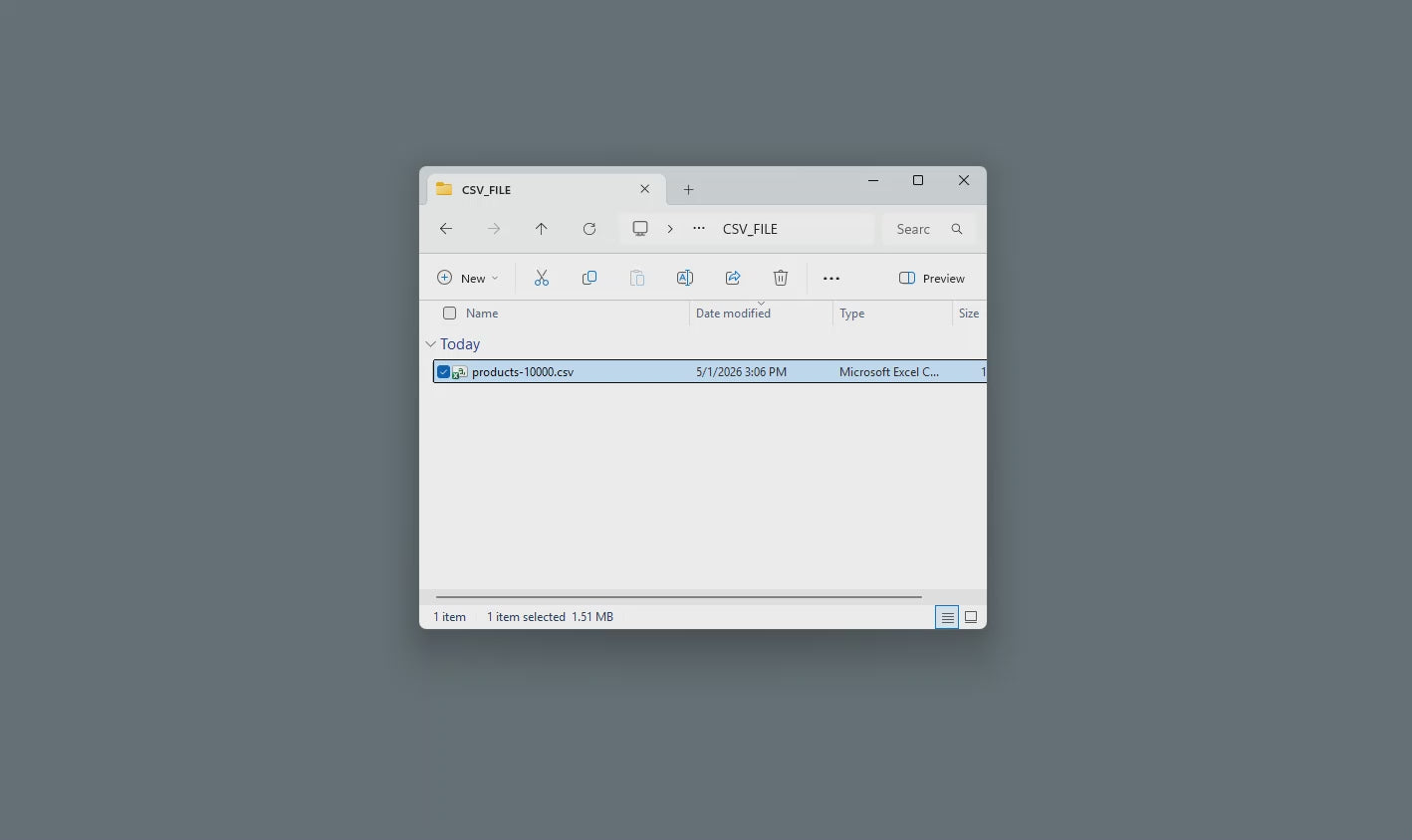1412x840 pixels.
Task: Click CSV_FILE in the address bar
Action: coord(750,229)
